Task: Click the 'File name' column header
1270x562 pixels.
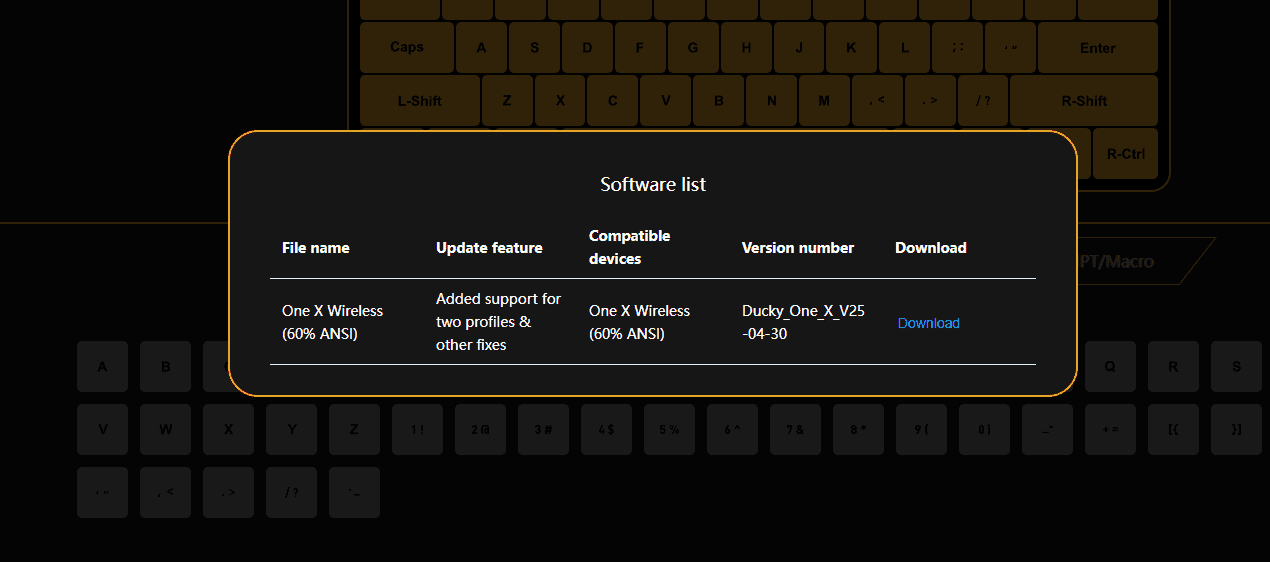Action: coord(316,247)
